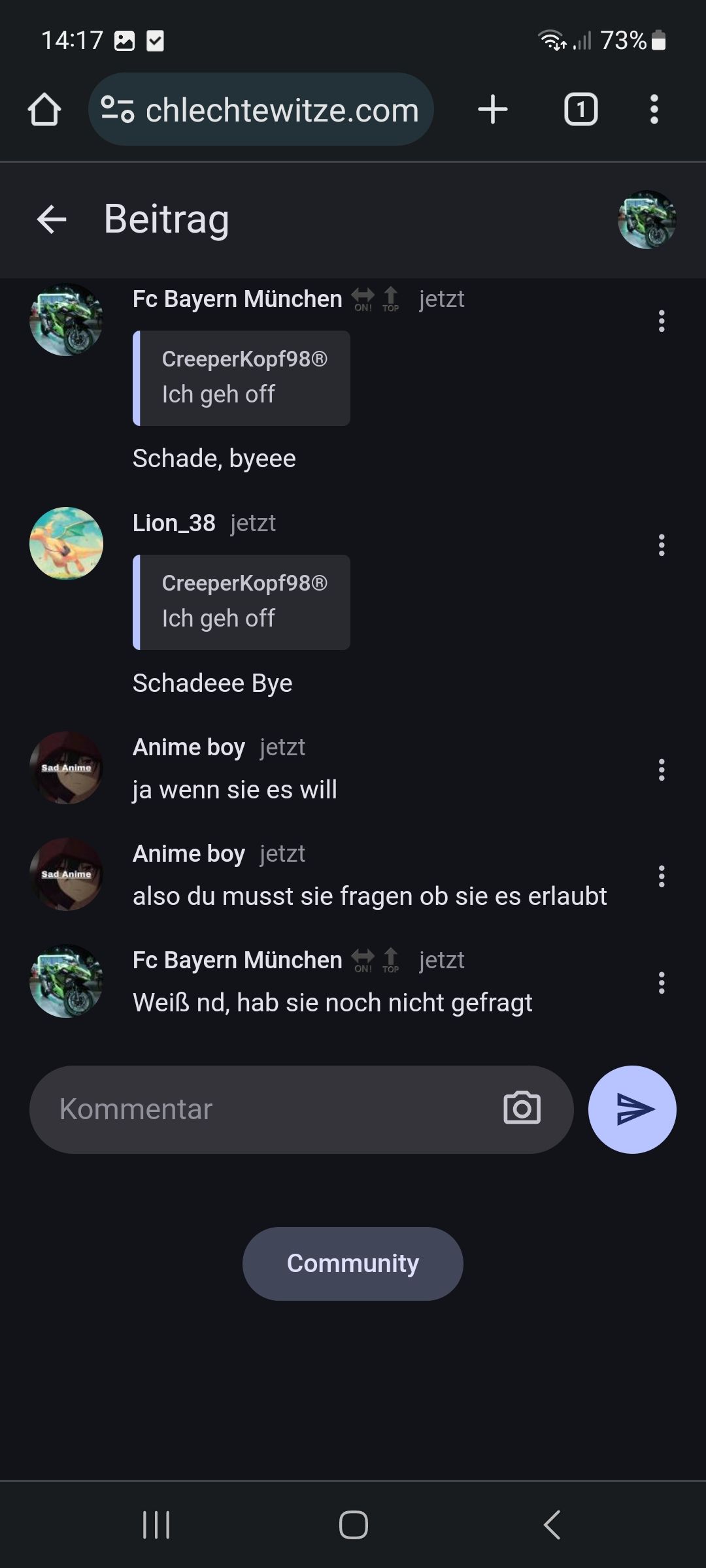Open the browser three-dot menu

coord(654,109)
